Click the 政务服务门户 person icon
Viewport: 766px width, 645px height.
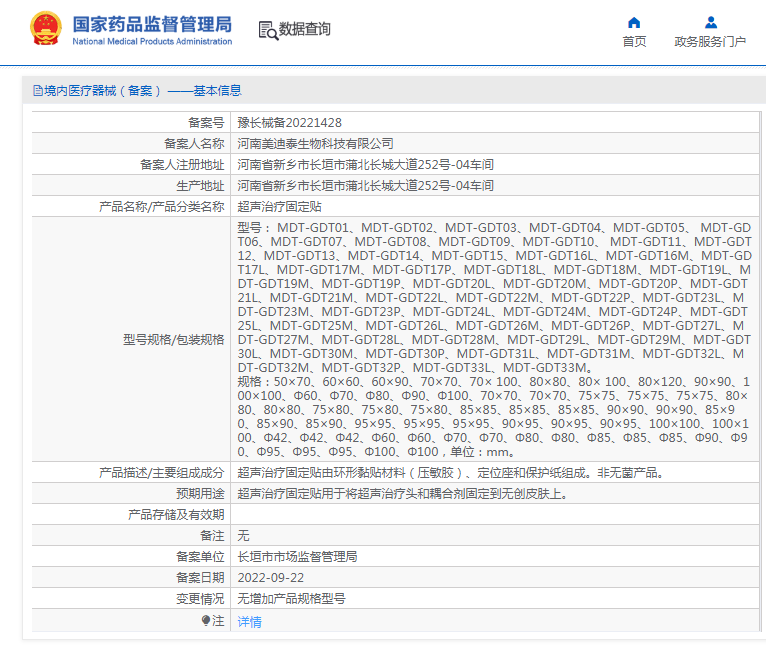711,22
